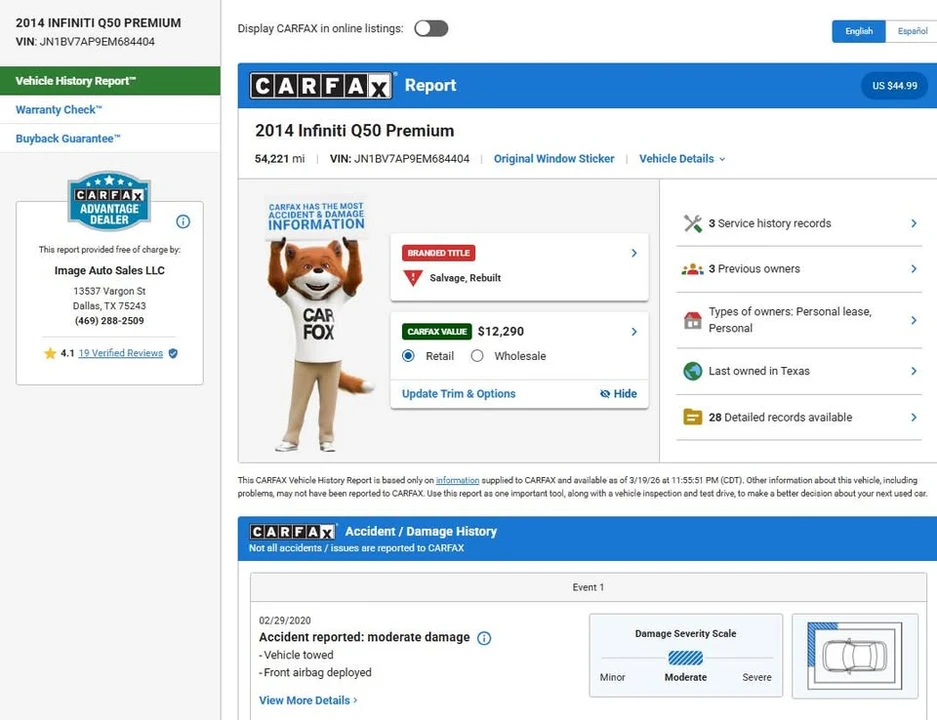Switch language to Español
Viewport: 937px width, 720px height.
click(912, 31)
